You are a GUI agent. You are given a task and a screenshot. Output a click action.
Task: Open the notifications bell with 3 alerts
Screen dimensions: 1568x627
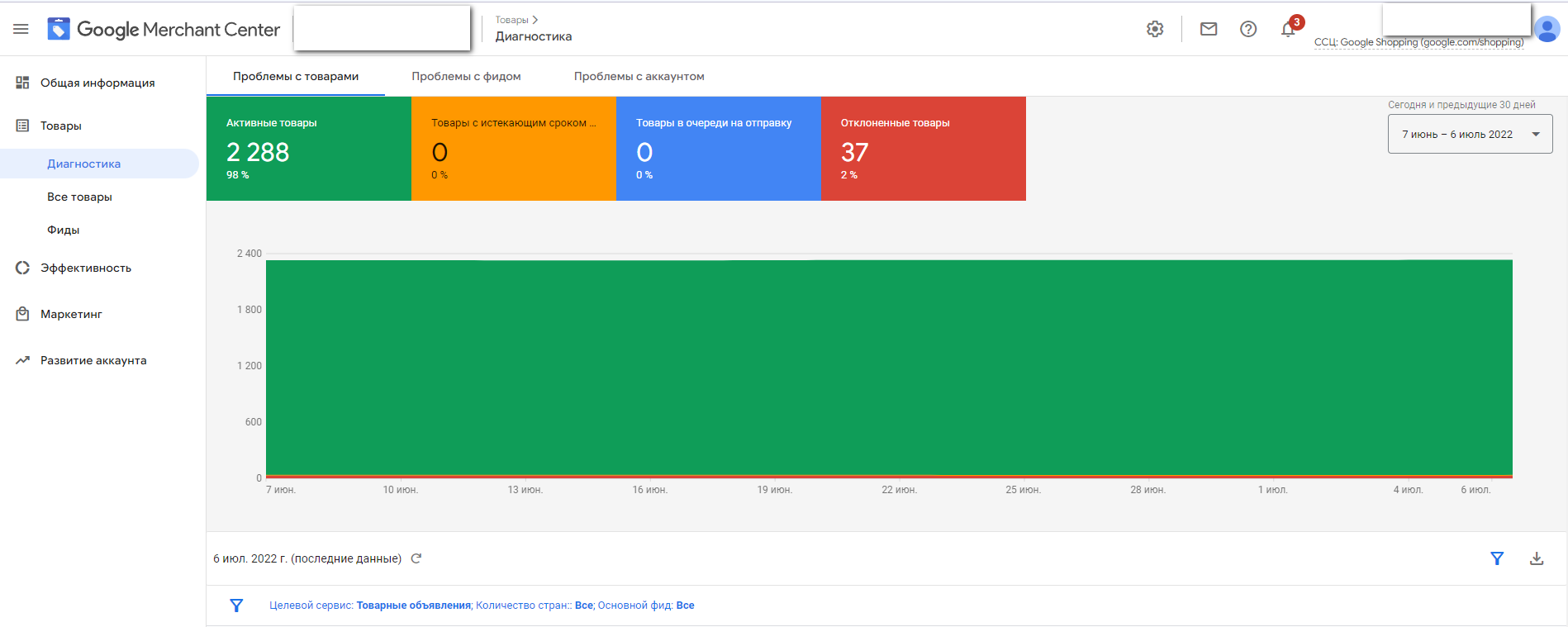tap(1289, 29)
